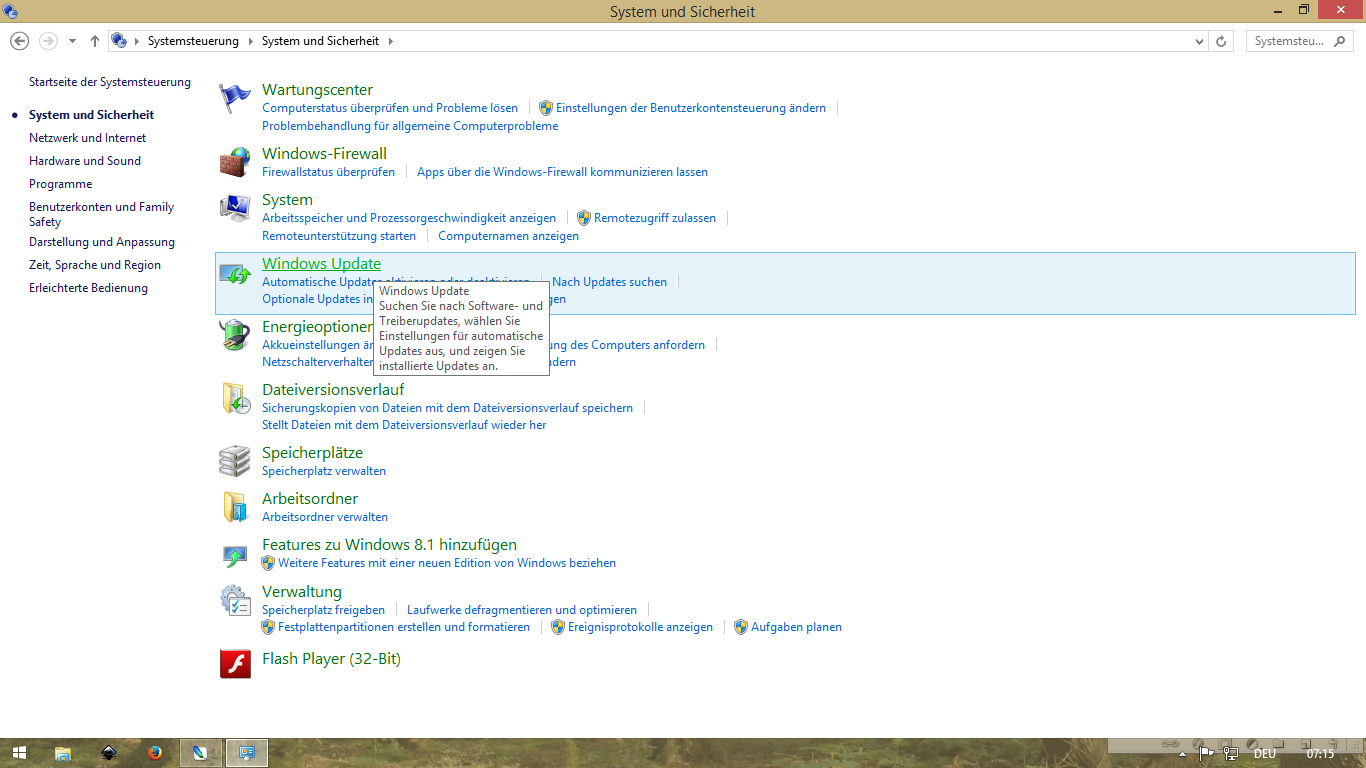
Task: Select Benutzerkonten und Family Safety
Action: pyautogui.click(x=102, y=214)
